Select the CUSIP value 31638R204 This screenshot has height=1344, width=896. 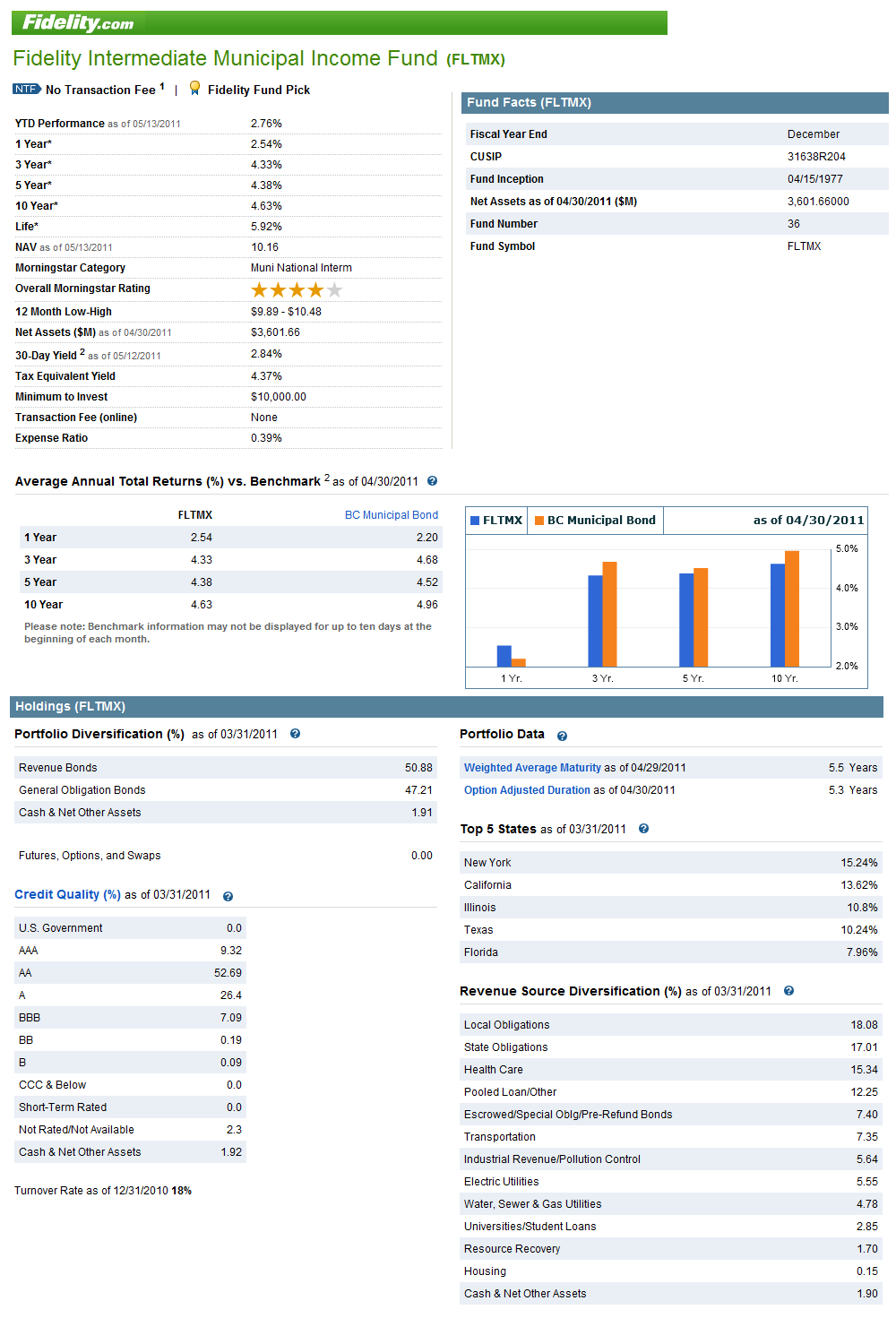(x=816, y=157)
